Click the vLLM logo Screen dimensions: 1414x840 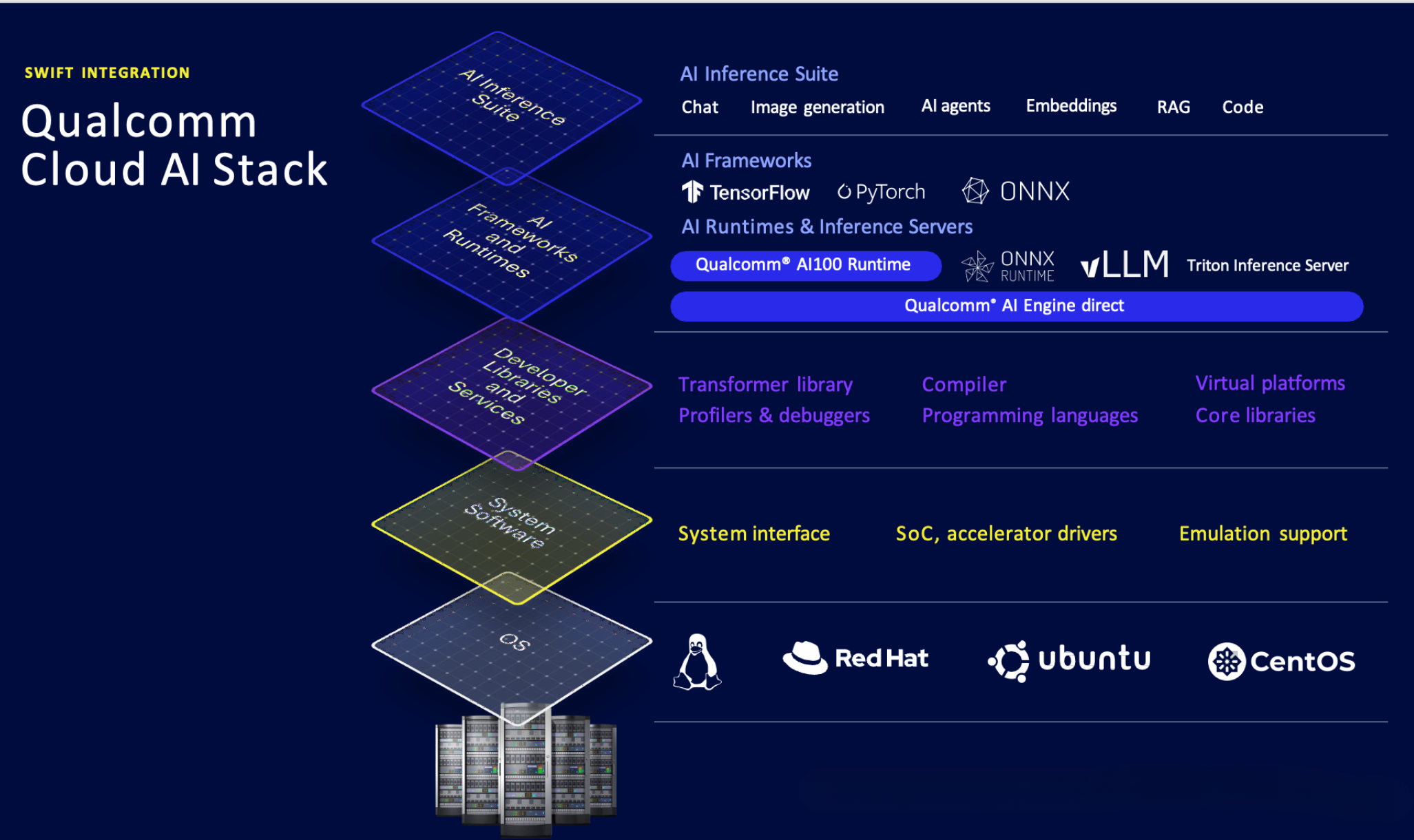[1125, 264]
